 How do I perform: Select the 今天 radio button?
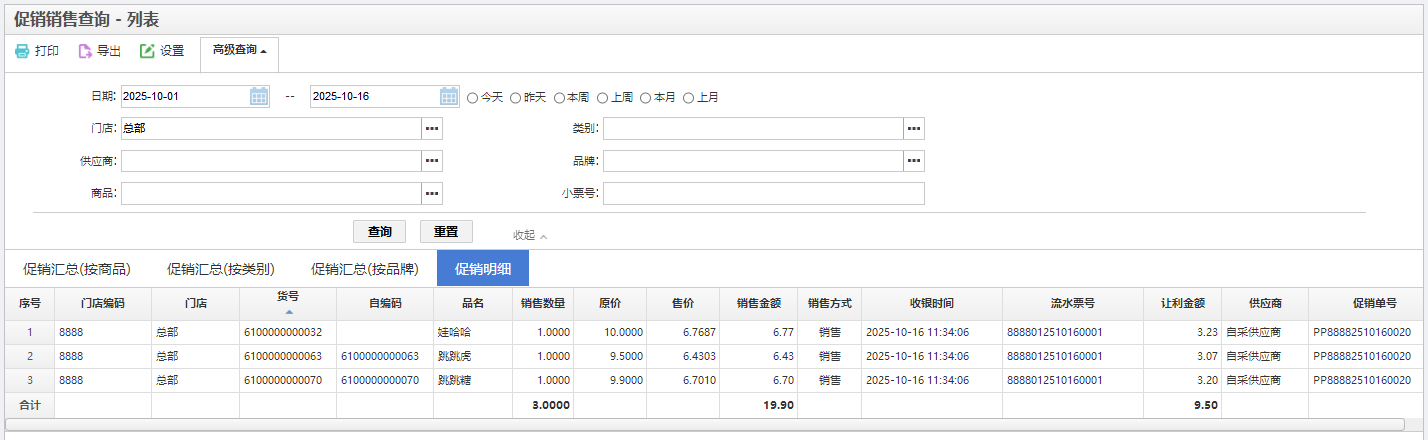(473, 98)
